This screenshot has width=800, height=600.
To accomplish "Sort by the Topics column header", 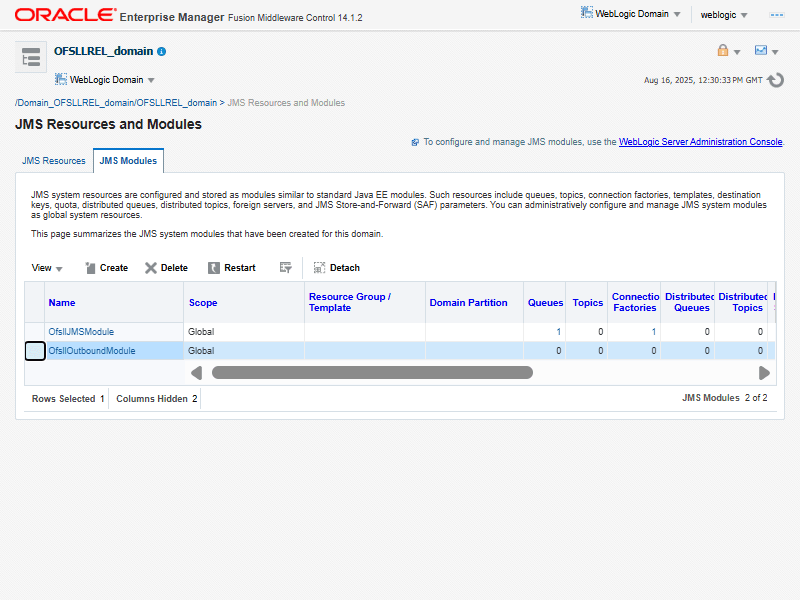I will [x=588, y=303].
